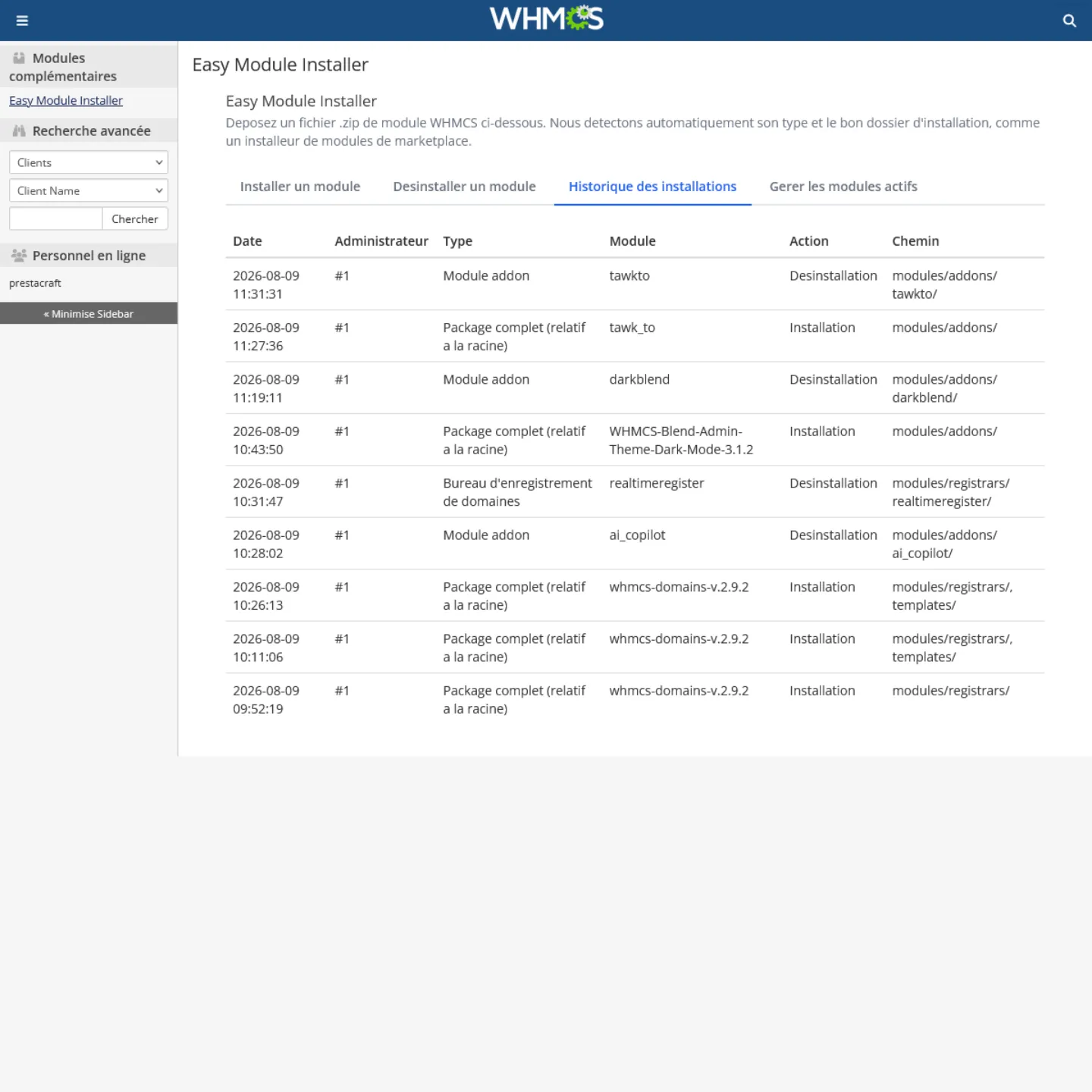Viewport: 1092px width, 1092px height.
Task: Click the date 2026-08-09 10:11:06
Action: pyautogui.click(x=266, y=648)
